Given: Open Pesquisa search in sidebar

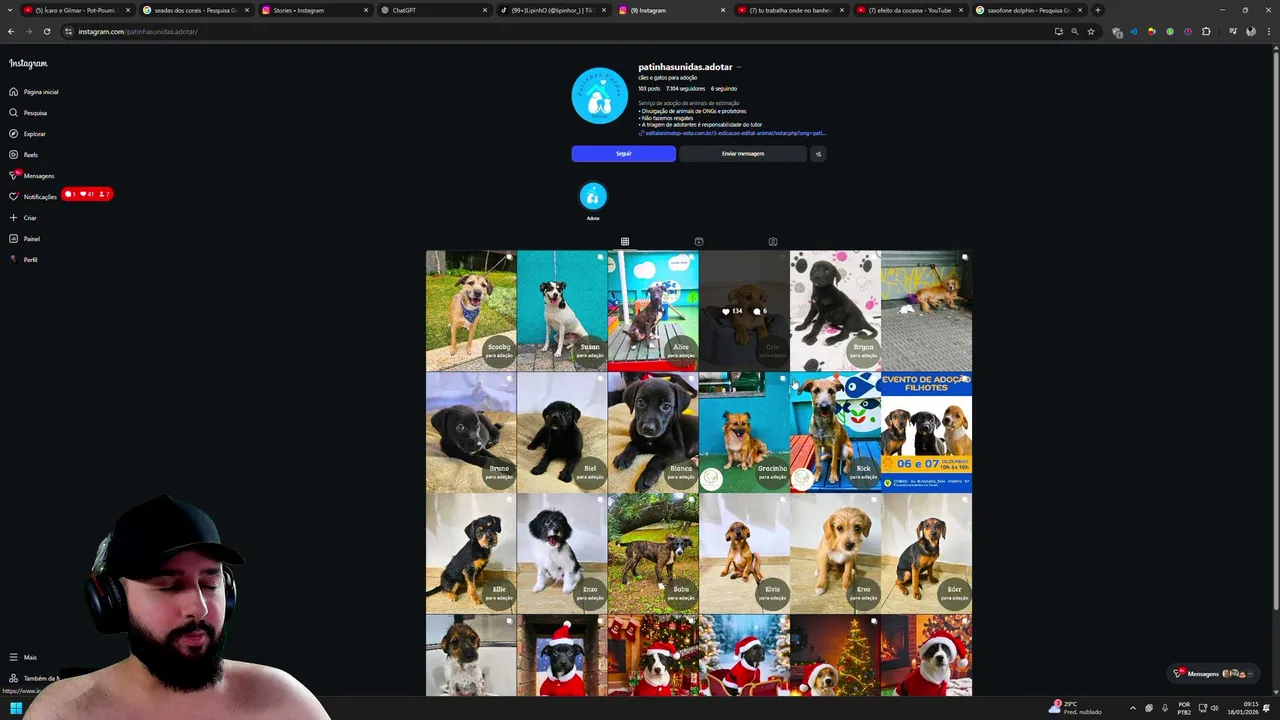Looking at the screenshot, I should click(28, 113).
